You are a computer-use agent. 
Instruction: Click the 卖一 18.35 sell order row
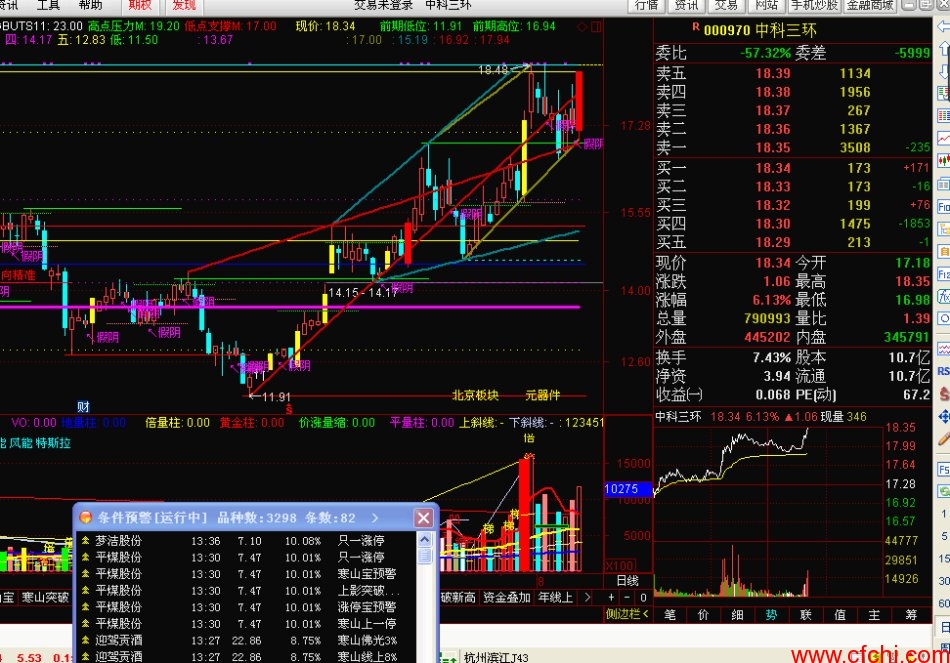pyautogui.click(x=792, y=147)
